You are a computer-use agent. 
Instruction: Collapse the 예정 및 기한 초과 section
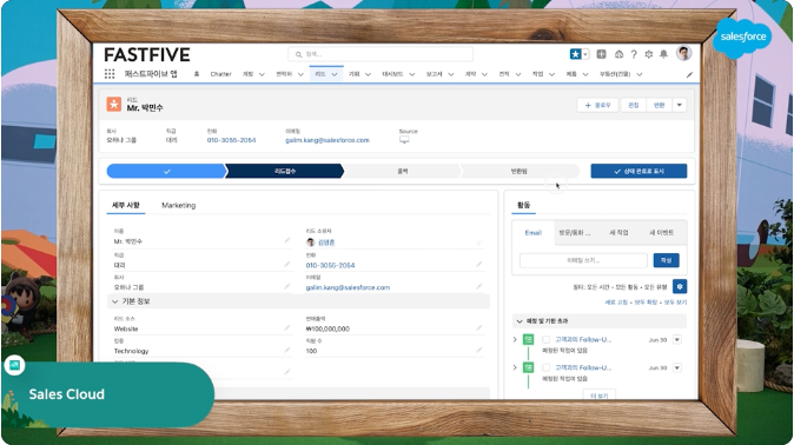519,321
